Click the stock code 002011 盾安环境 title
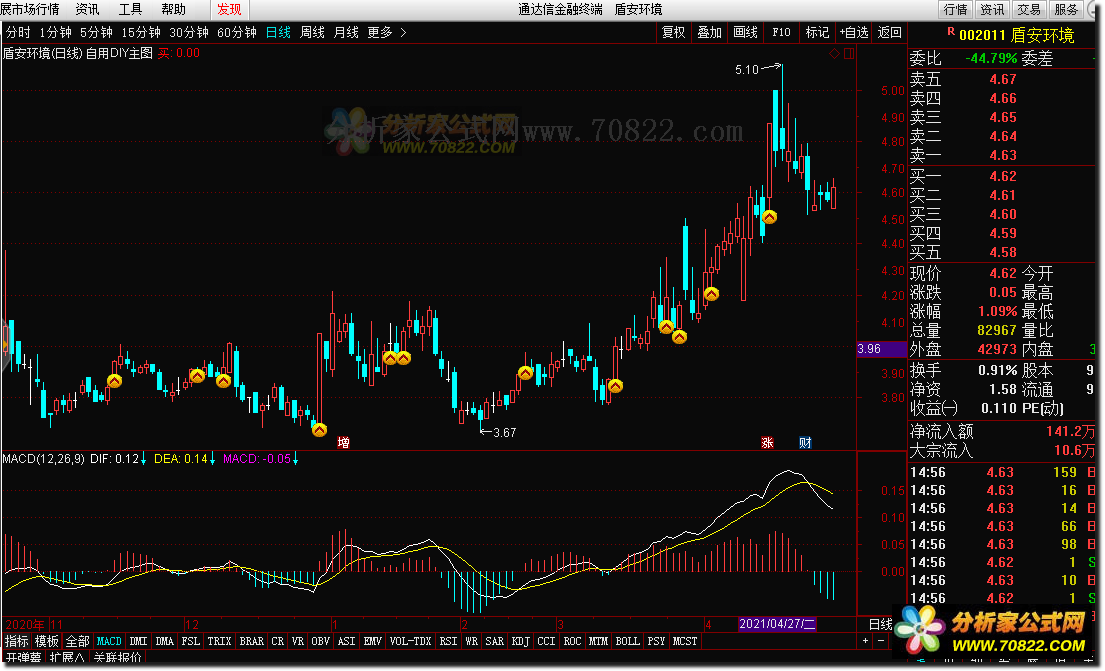 (1016, 35)
